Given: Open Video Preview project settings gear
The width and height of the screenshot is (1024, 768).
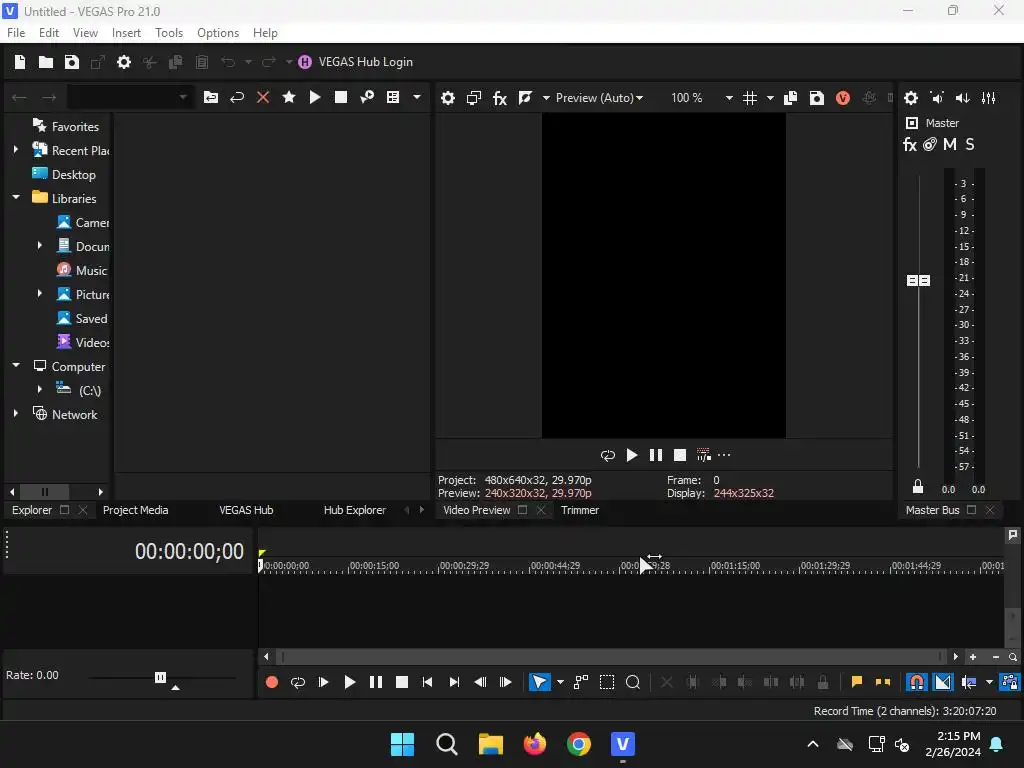Looking at the screenshot, I should tap(448, 98).
